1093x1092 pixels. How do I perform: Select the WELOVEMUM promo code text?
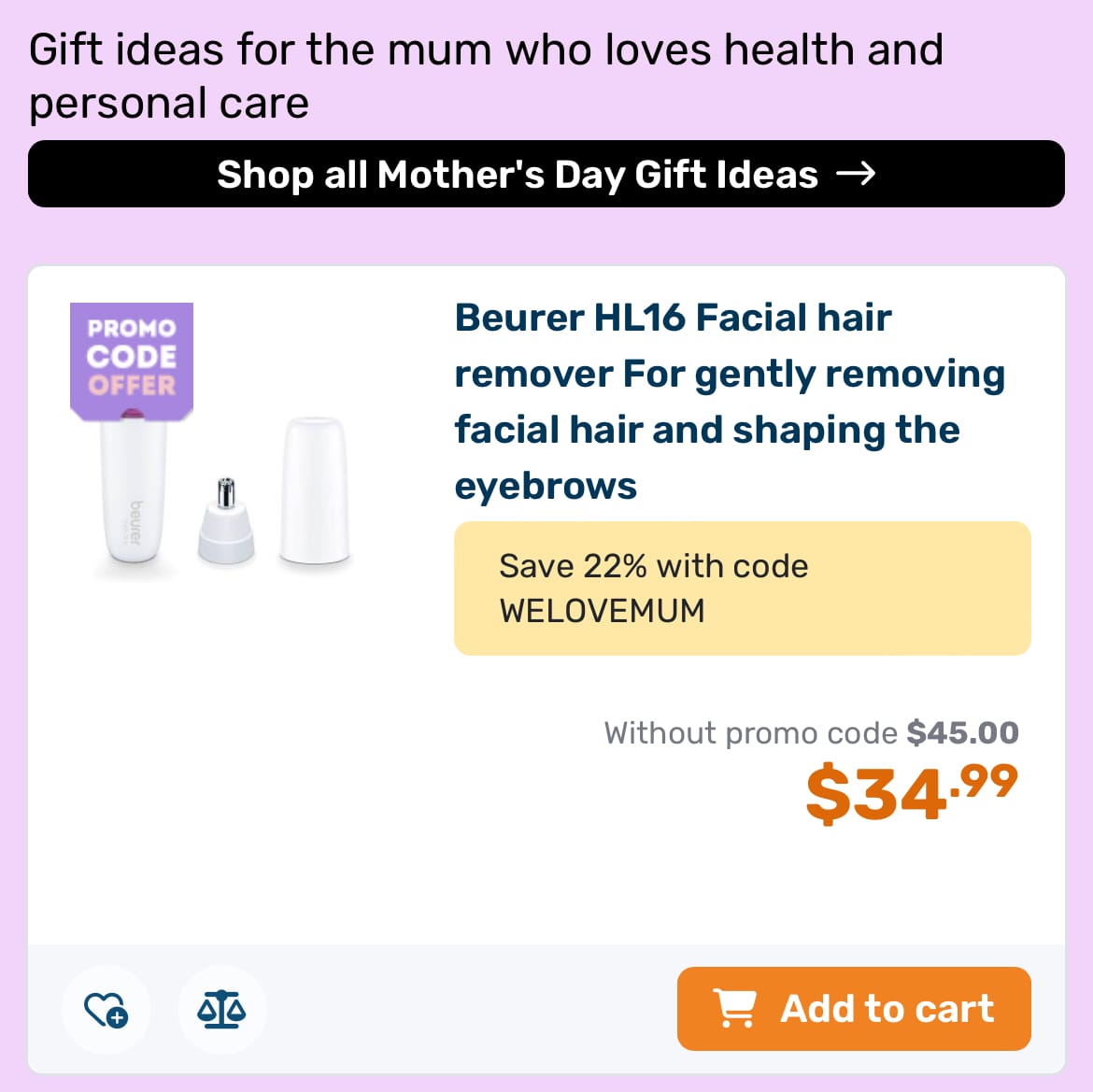click(603, 611)
